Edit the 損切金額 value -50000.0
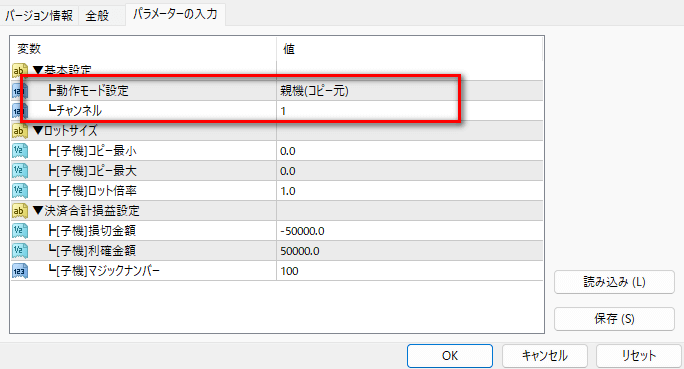The height and width of the screenshot is (369, 684). [410, 231]
